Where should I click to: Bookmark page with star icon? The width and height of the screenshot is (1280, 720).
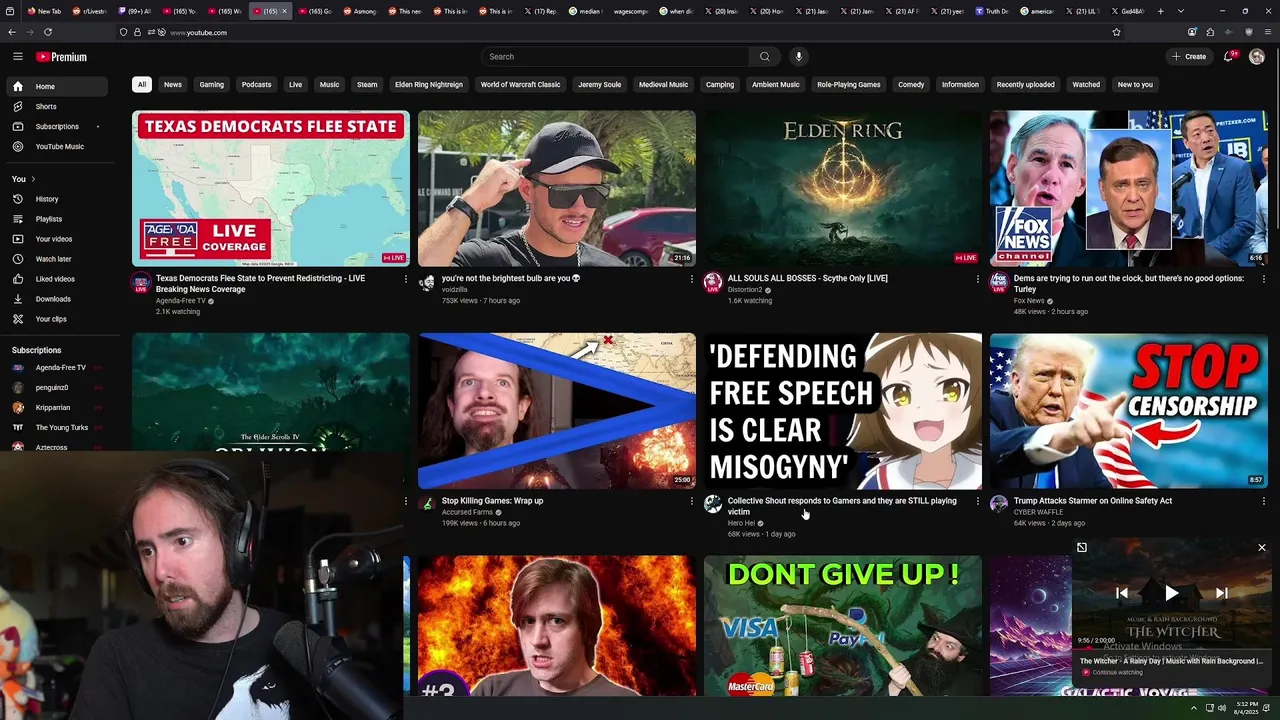coord(1117,32)
